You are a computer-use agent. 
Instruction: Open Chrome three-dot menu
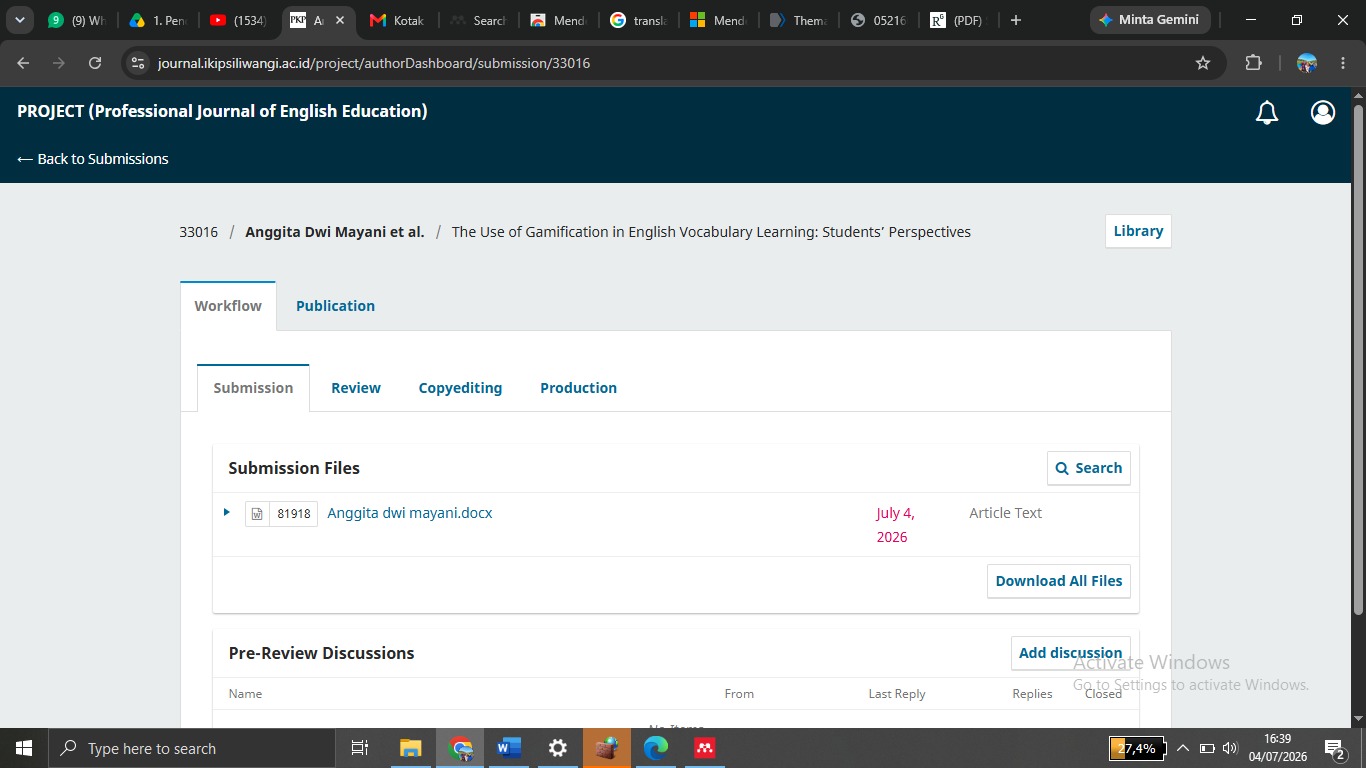pyautogui.click(x=1343, y=63)
